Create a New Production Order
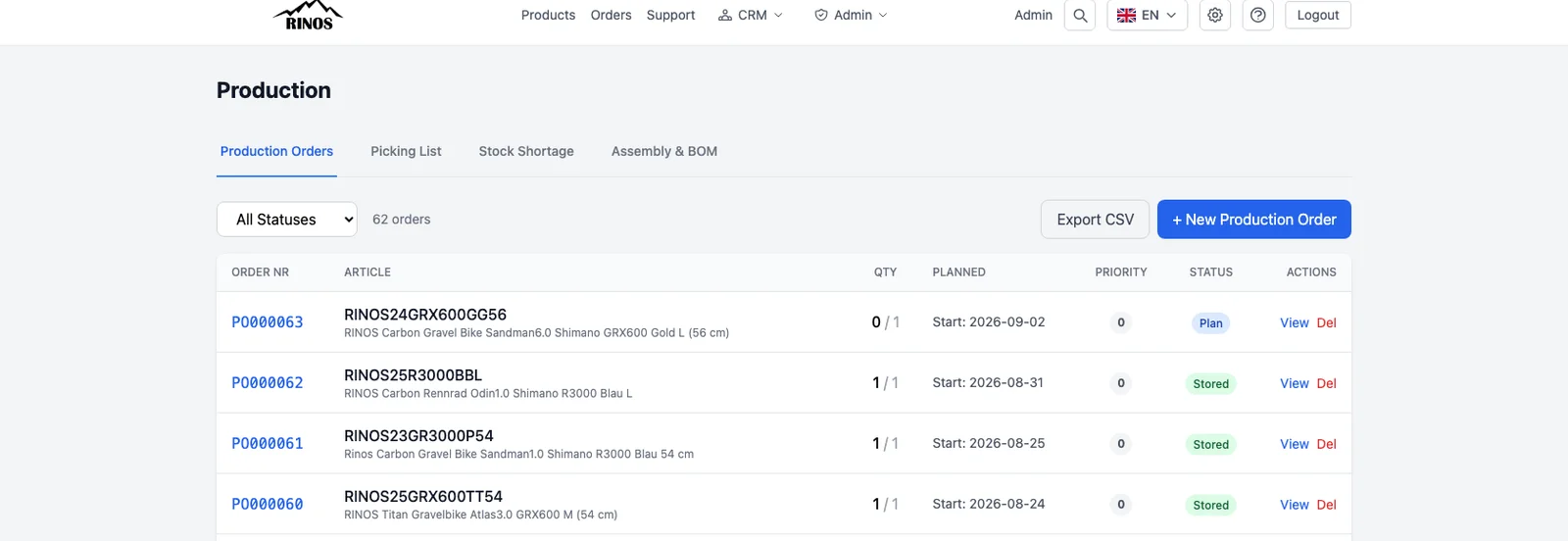1568x541 pixels. tap(1254, 220)
